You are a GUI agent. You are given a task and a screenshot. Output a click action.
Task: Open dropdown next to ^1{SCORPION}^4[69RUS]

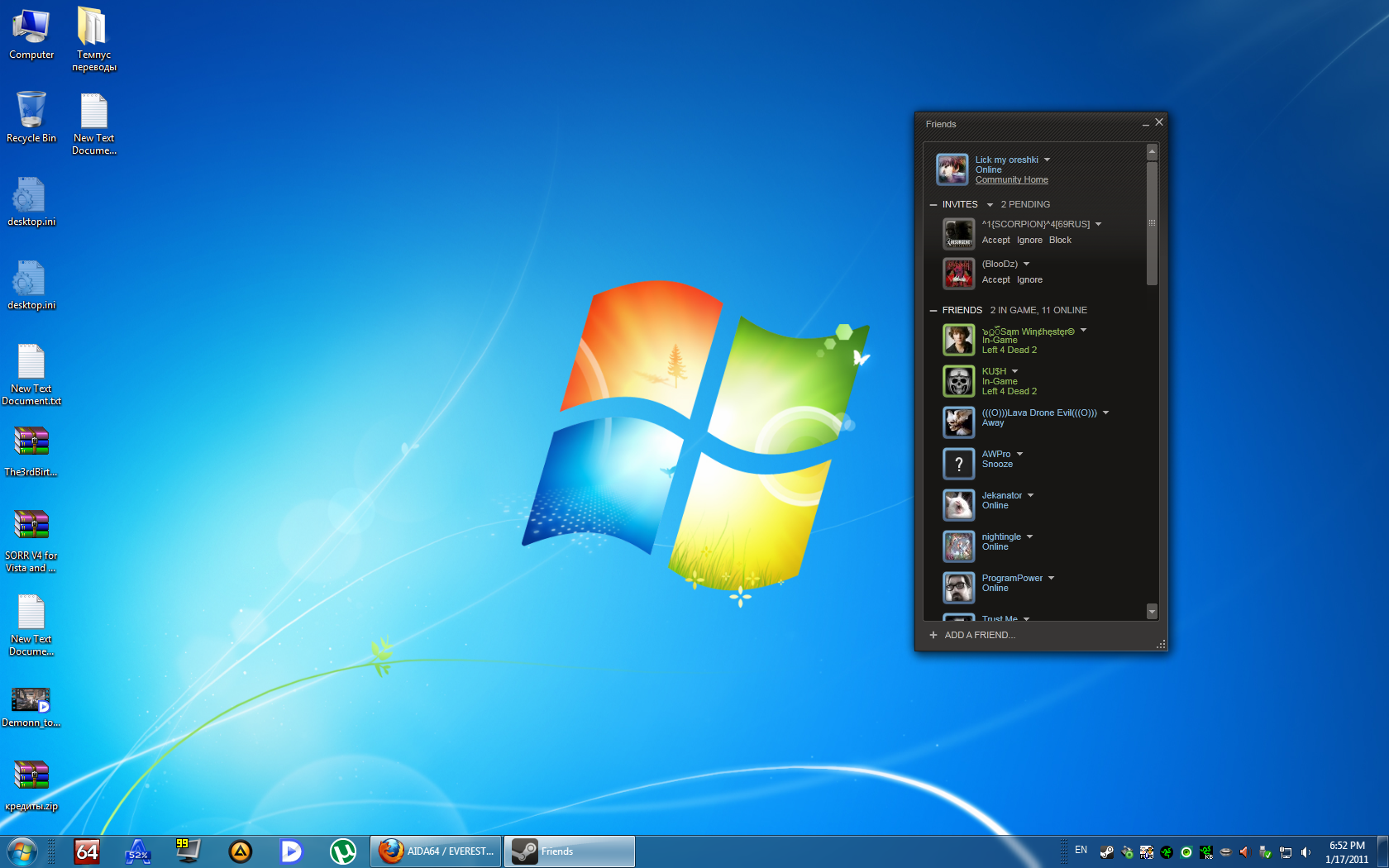click(1098, 224)
